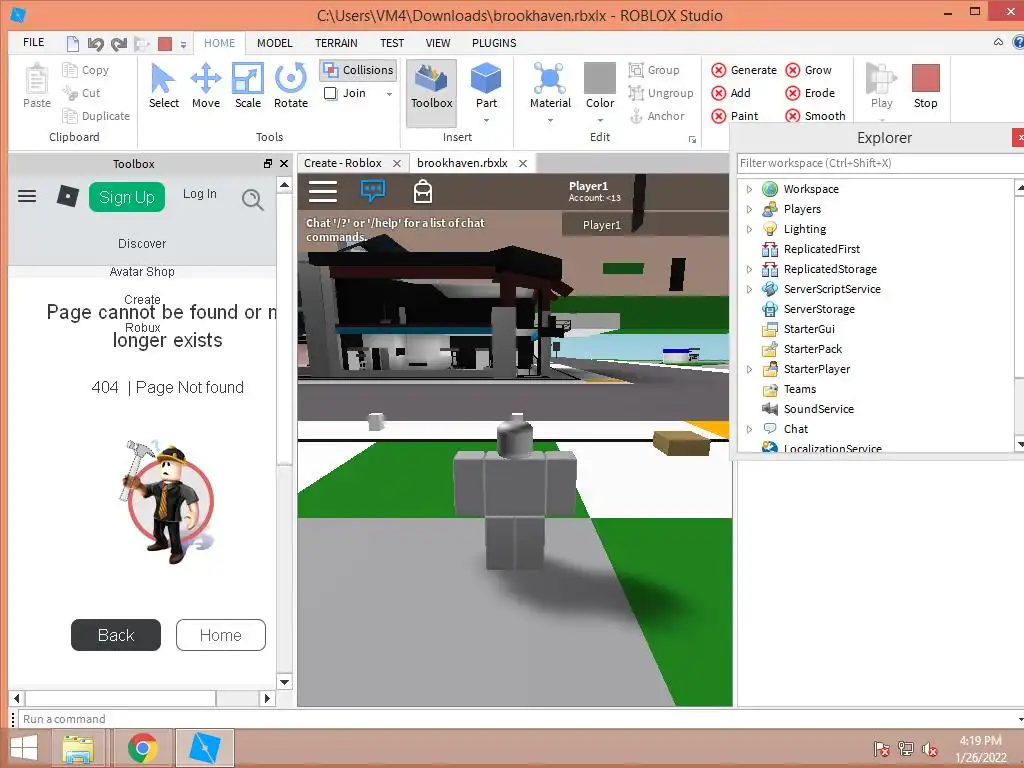Viewport: 1024px width, 768px height.
Task: Choose the Move tool
Action: point(206,86)
